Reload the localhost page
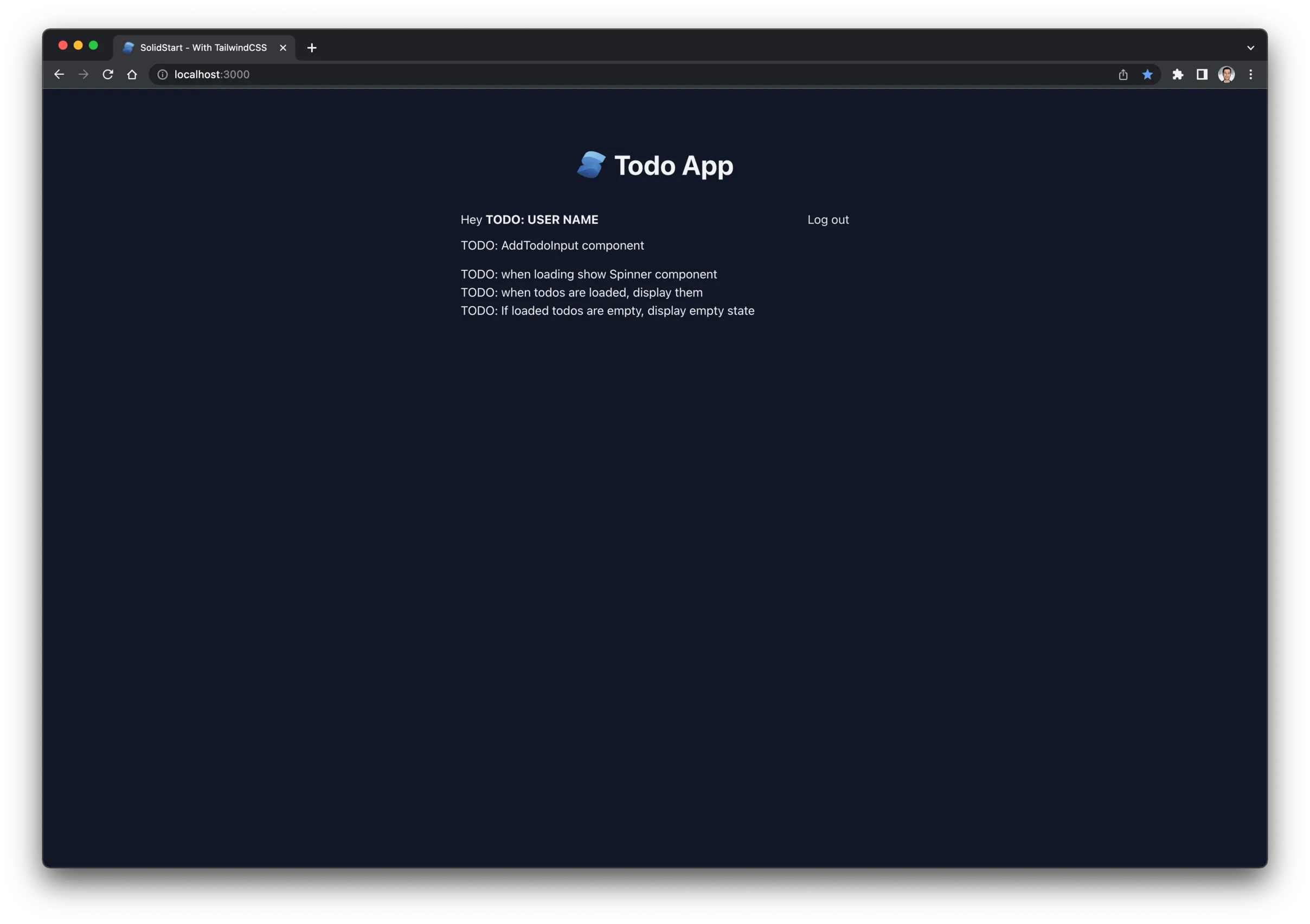1310x924 pixels. pos(108,75)
